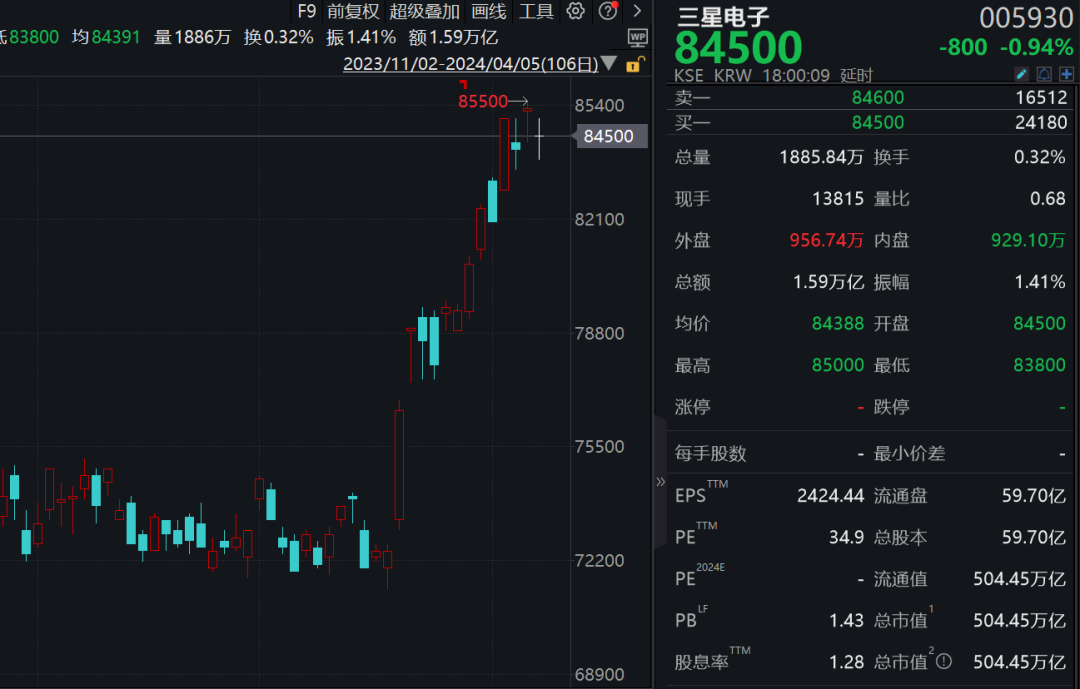This screenshot has width=1080, height=689.
Task: Click the 涨停 label
Action: [x=692, y=407]
